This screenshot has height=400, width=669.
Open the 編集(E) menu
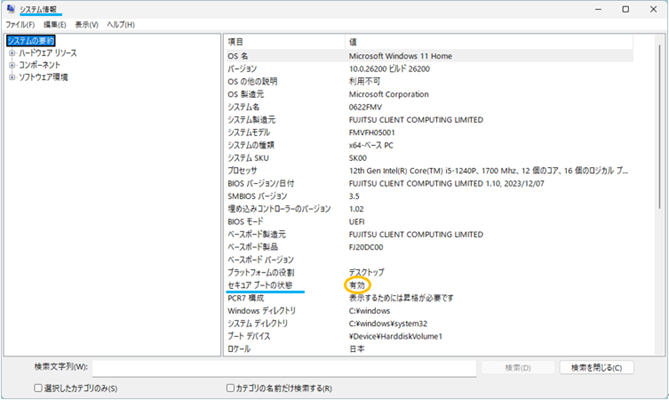[x=55, y=24]
